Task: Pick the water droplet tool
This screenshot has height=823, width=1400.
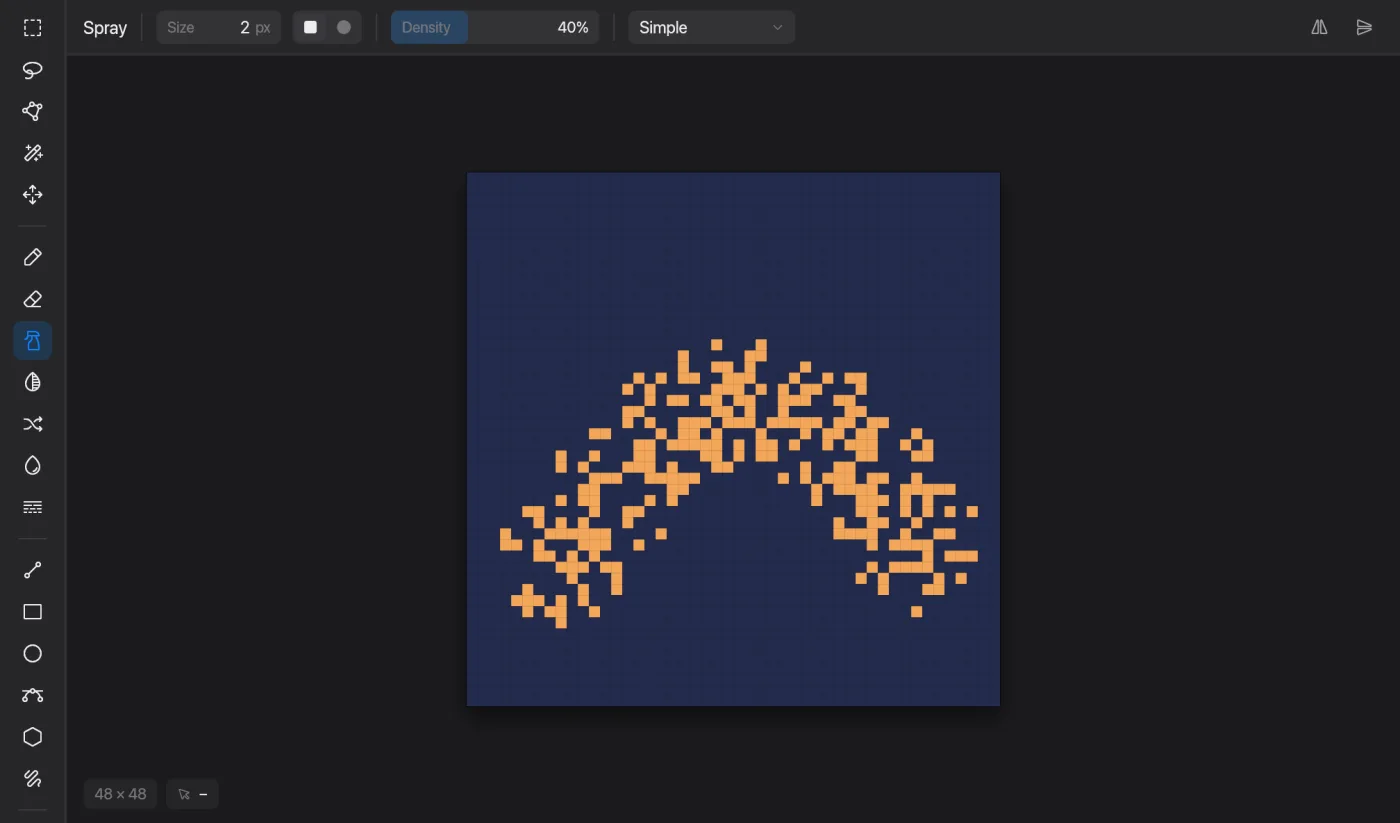Action: (x=33, y=466)
